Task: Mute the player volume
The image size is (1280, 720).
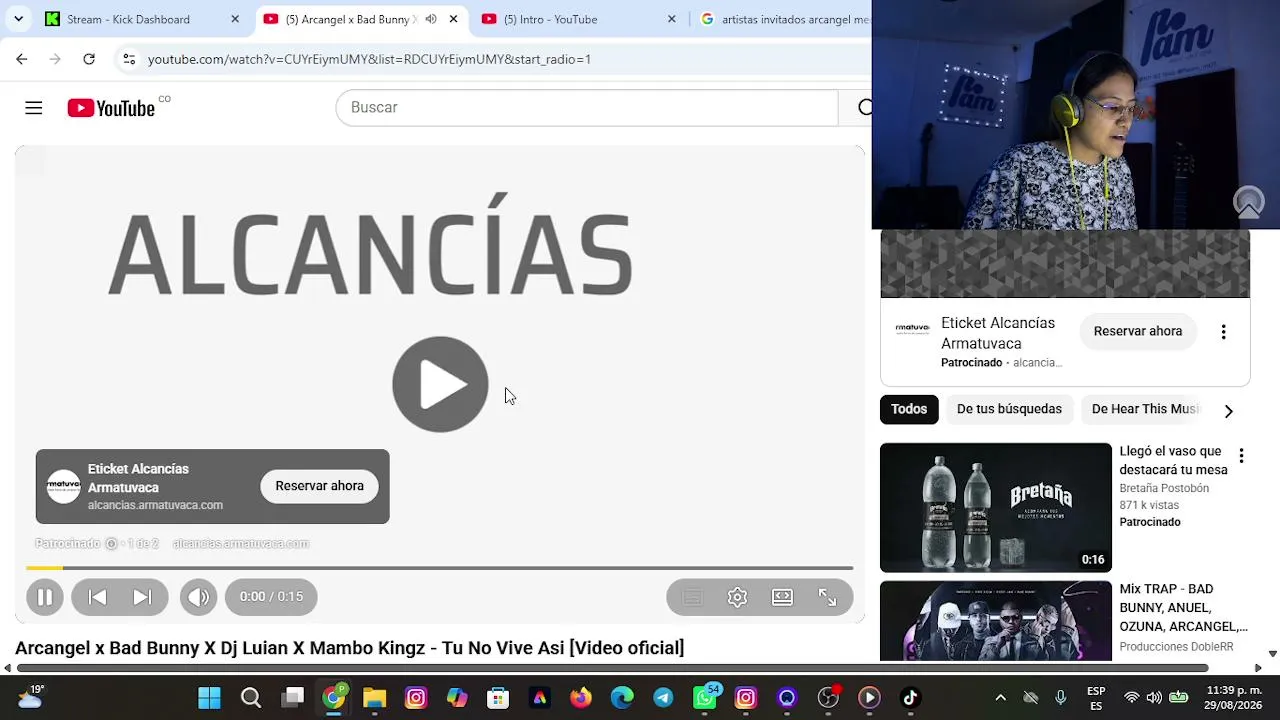Action: pyautogui.click(x=198, y=597)
